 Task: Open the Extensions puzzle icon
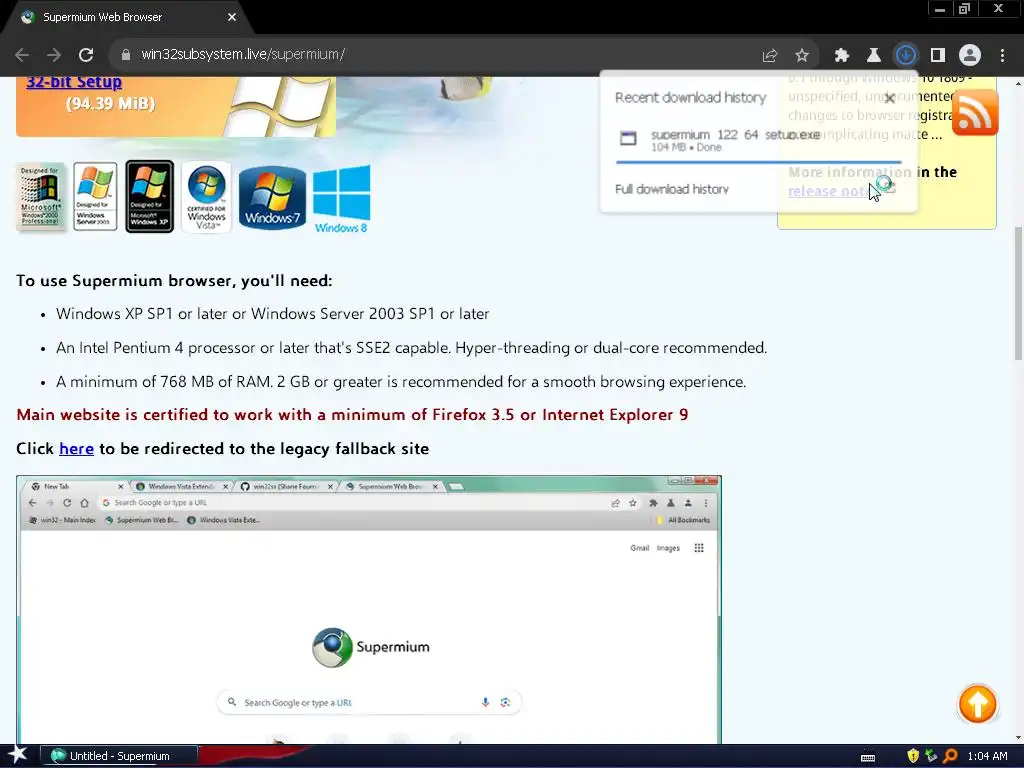[x=842, y=56]
